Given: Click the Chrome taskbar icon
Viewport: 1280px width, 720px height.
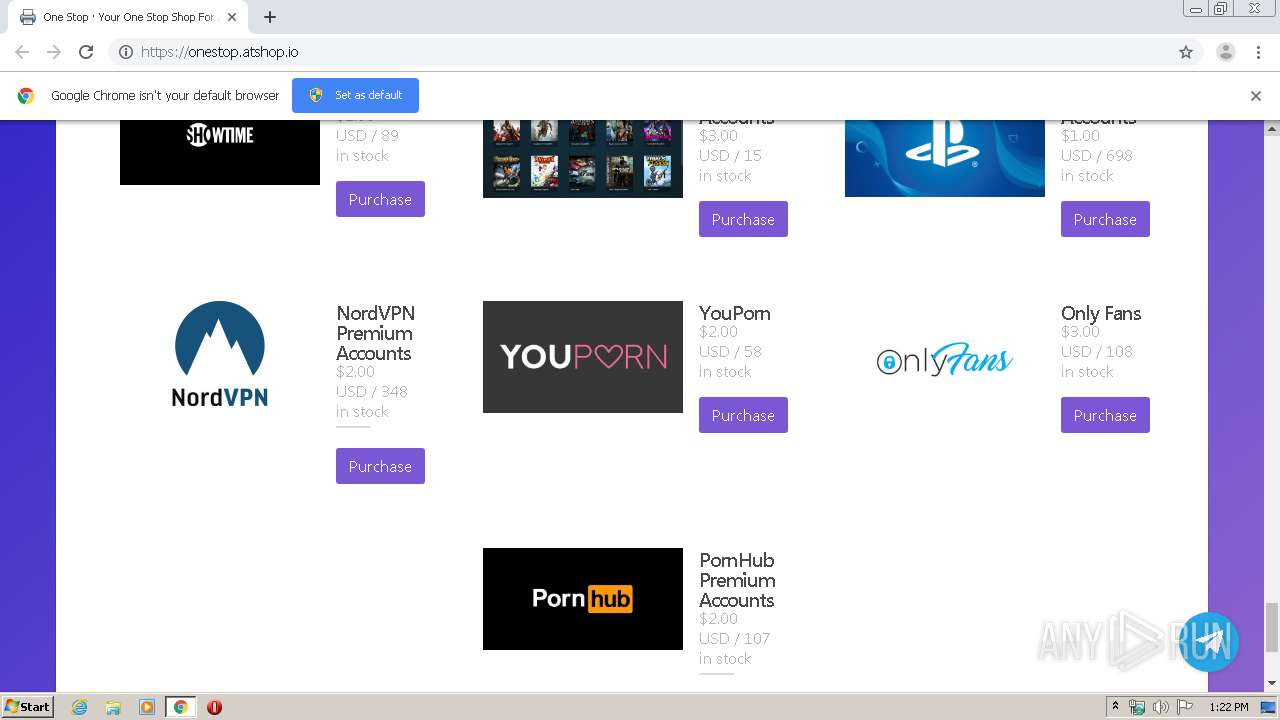Looking at the screenshot, I should (180, 707).
